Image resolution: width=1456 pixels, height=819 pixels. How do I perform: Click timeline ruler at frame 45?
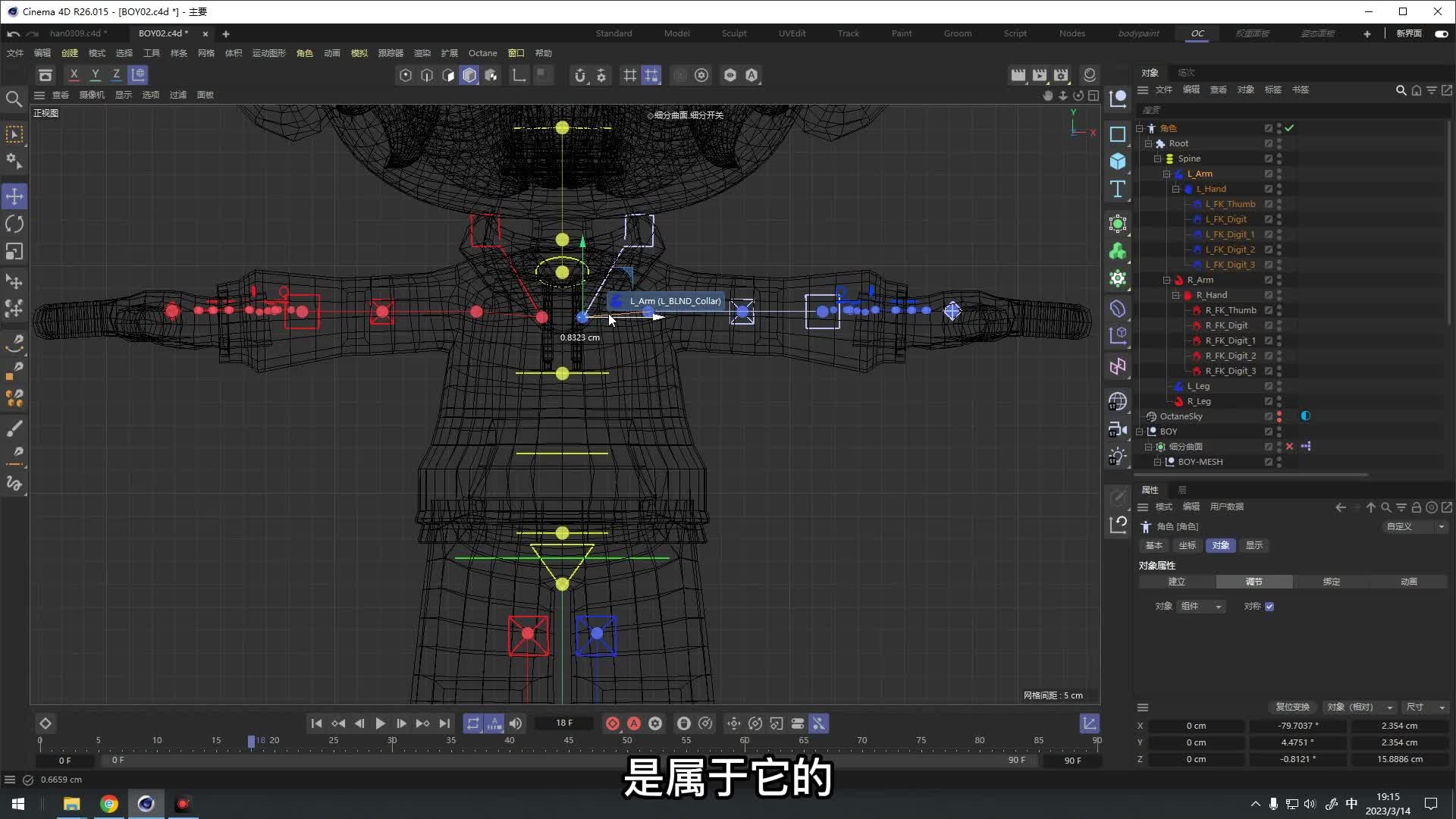point(569,741)
